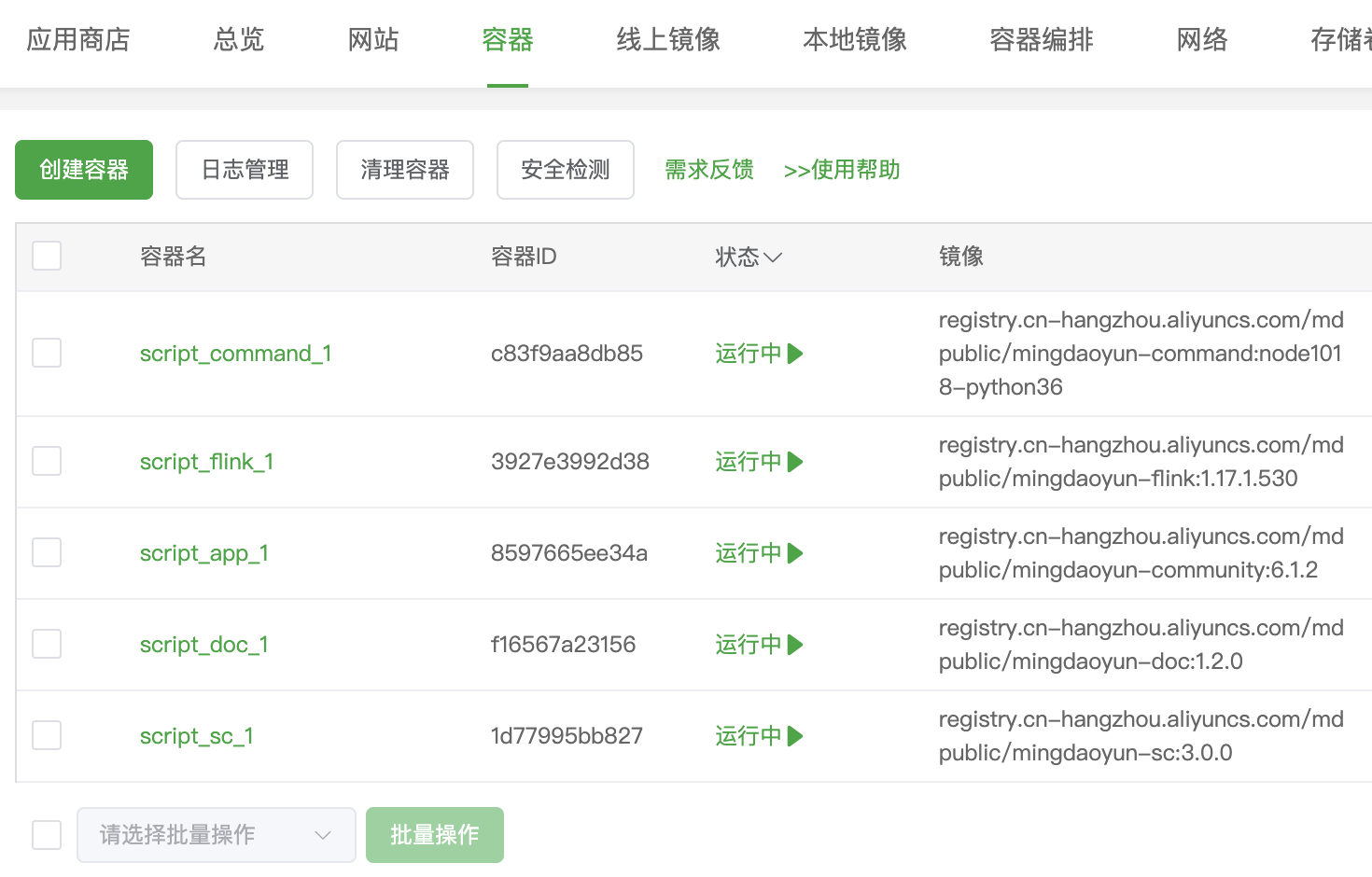Screen dimensions: 1372x877
Task: Check the box beside script_sc_1
Action: pyautogui.click(x=47, y=736)
